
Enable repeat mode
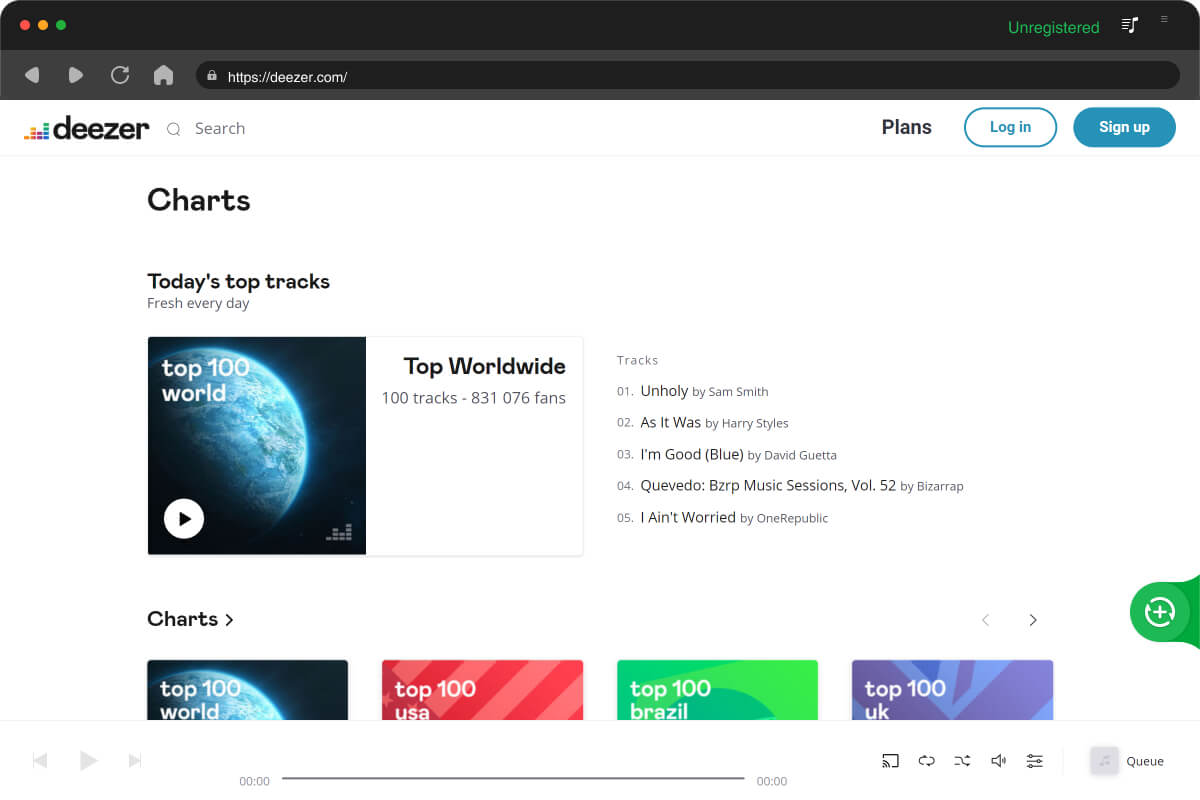point(926,760)
